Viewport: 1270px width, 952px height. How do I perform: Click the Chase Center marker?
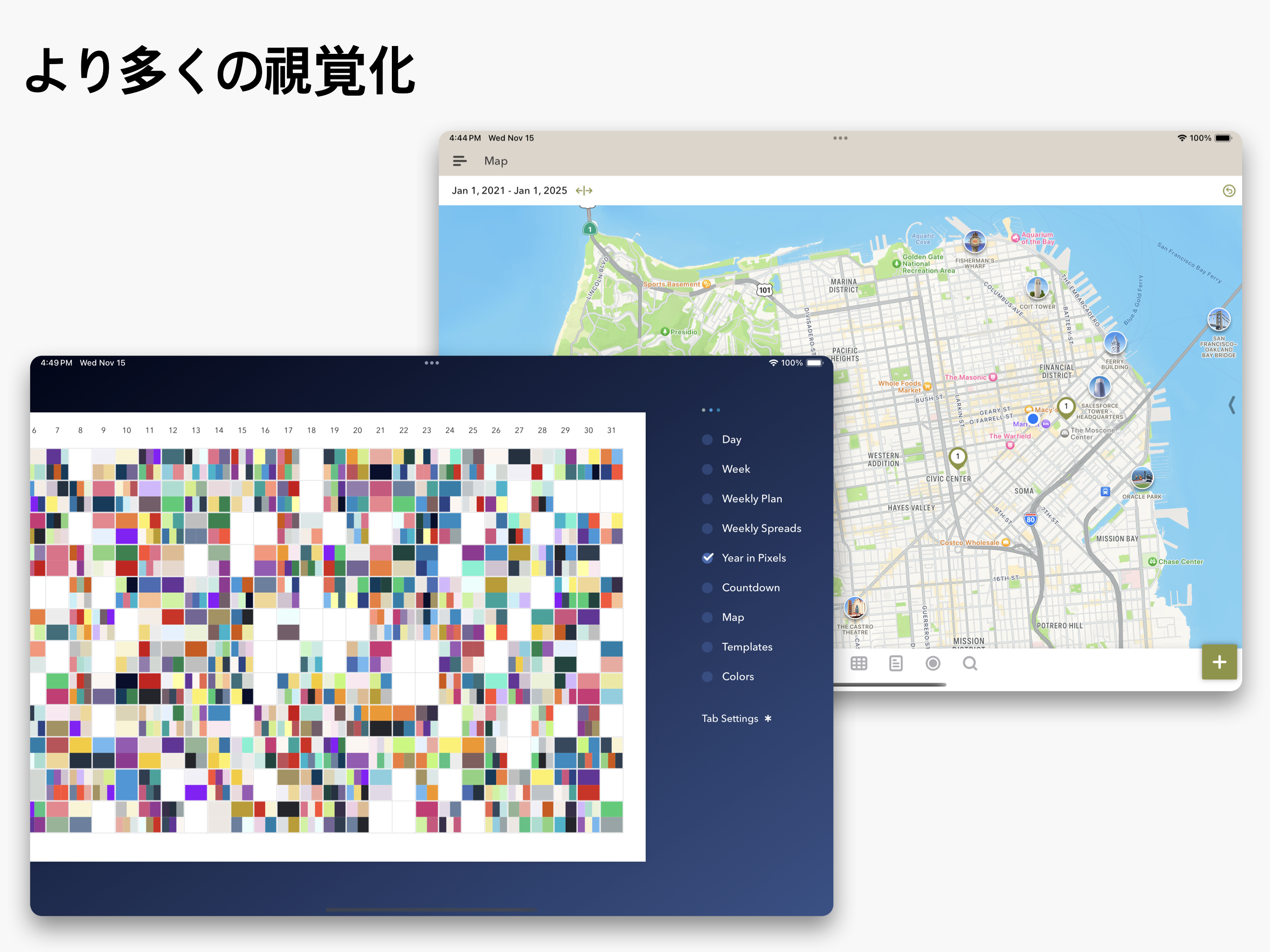coord(1152,562)
